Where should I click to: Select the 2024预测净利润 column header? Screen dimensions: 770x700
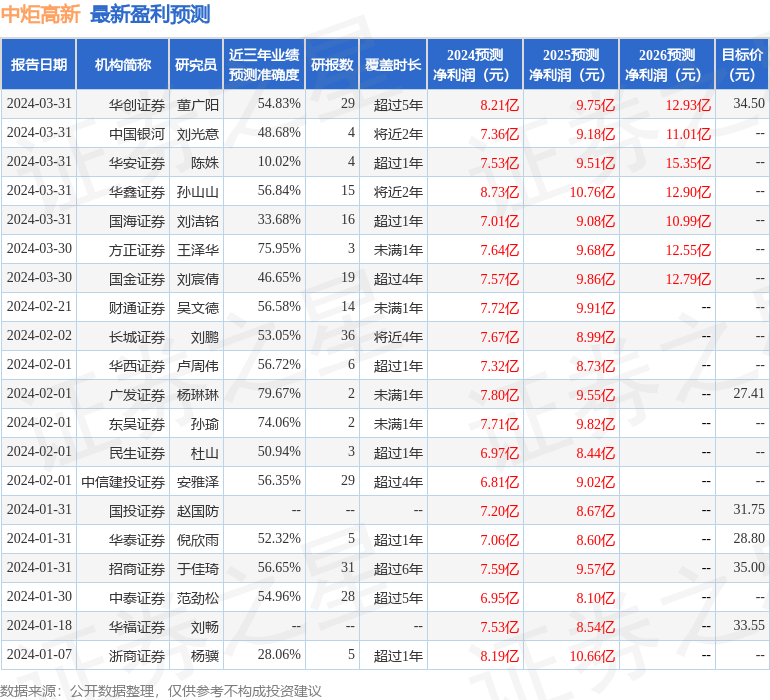point(475,64)
